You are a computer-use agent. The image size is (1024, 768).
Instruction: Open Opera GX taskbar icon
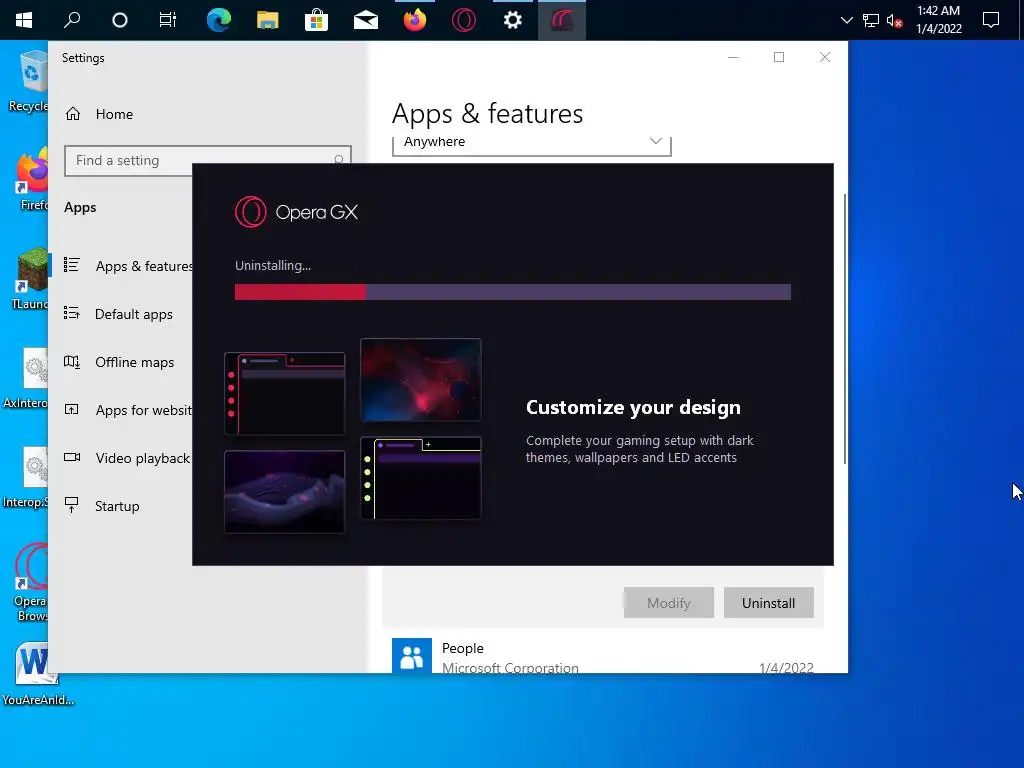tap(464, 20)
